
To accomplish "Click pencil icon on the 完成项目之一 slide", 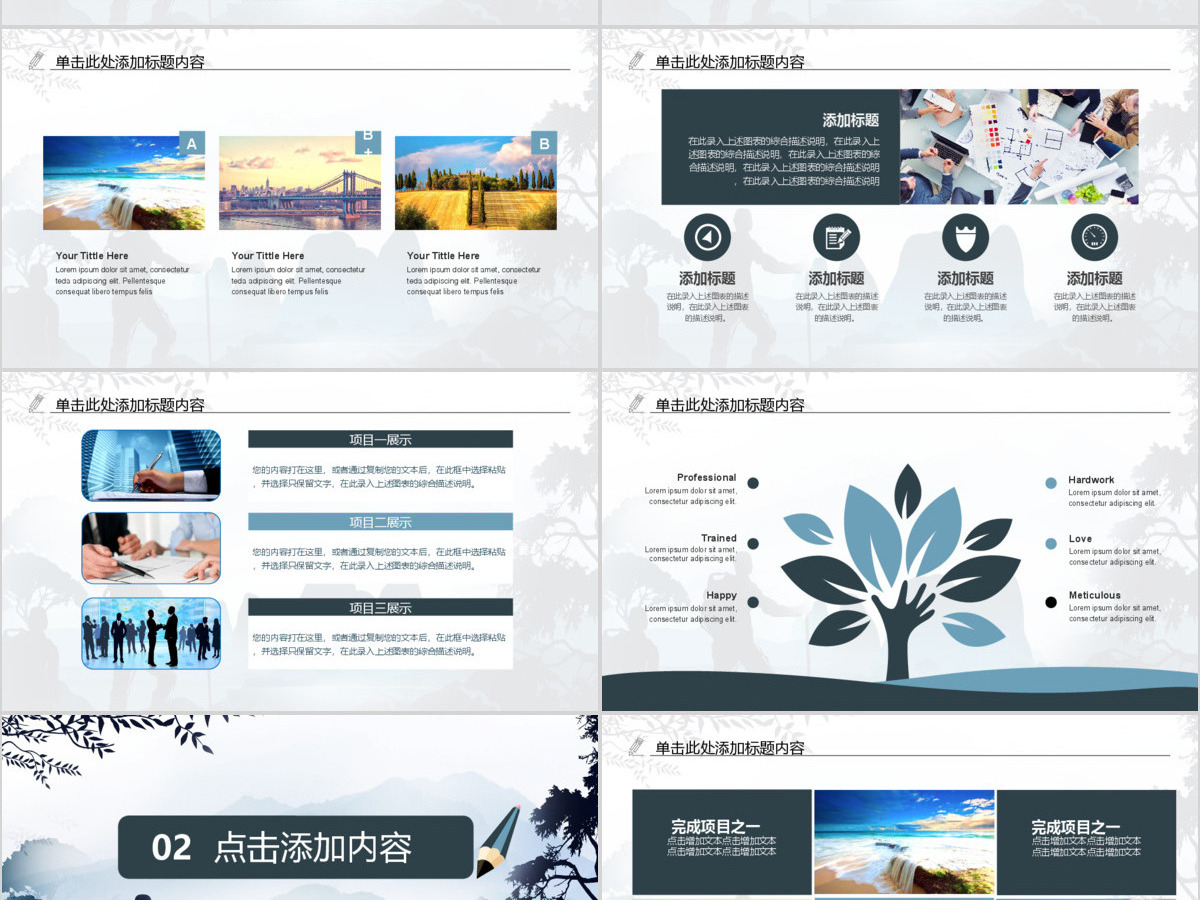I will pos(637,746).
